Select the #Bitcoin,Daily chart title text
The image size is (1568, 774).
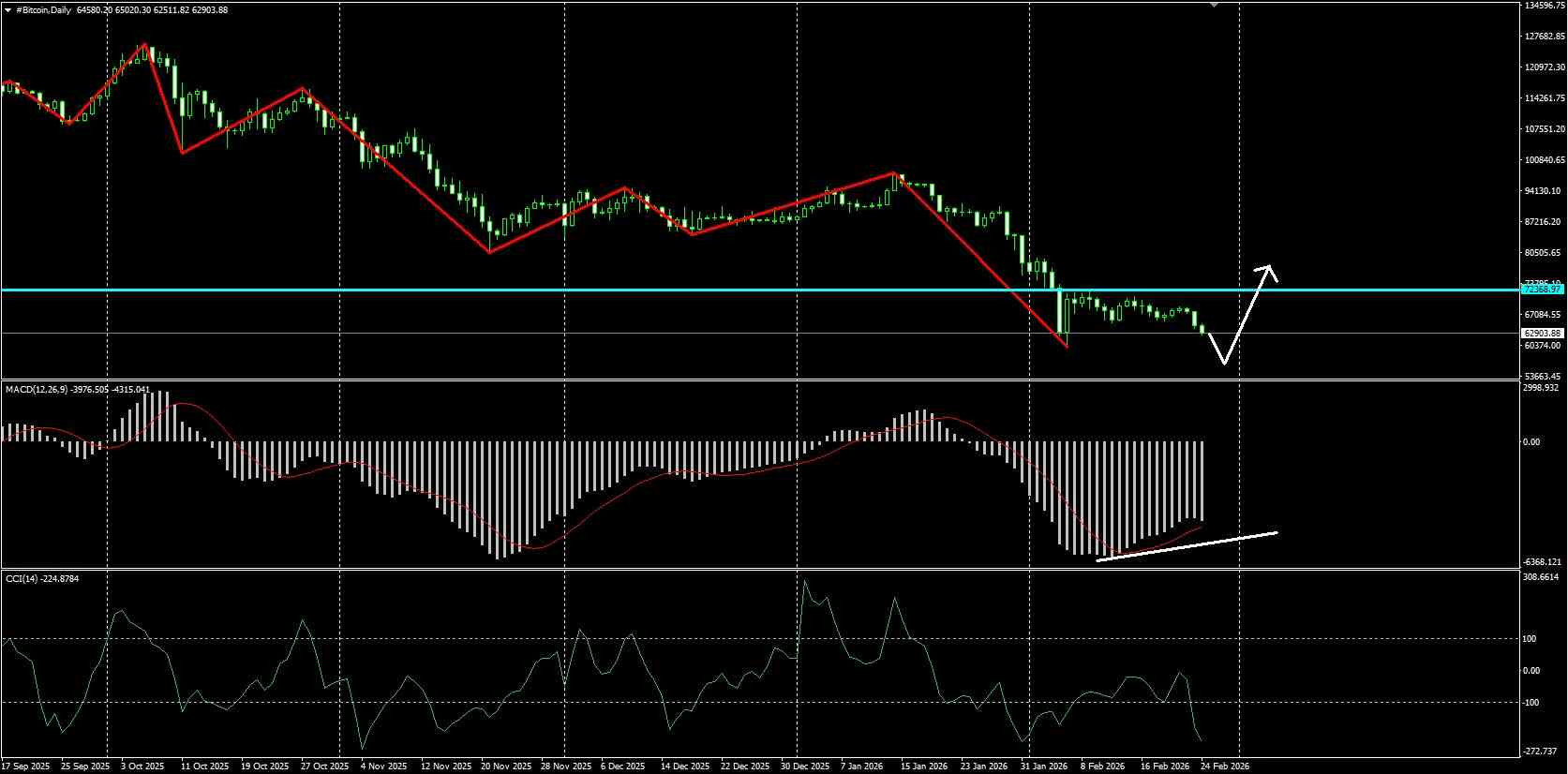[43, 9]
